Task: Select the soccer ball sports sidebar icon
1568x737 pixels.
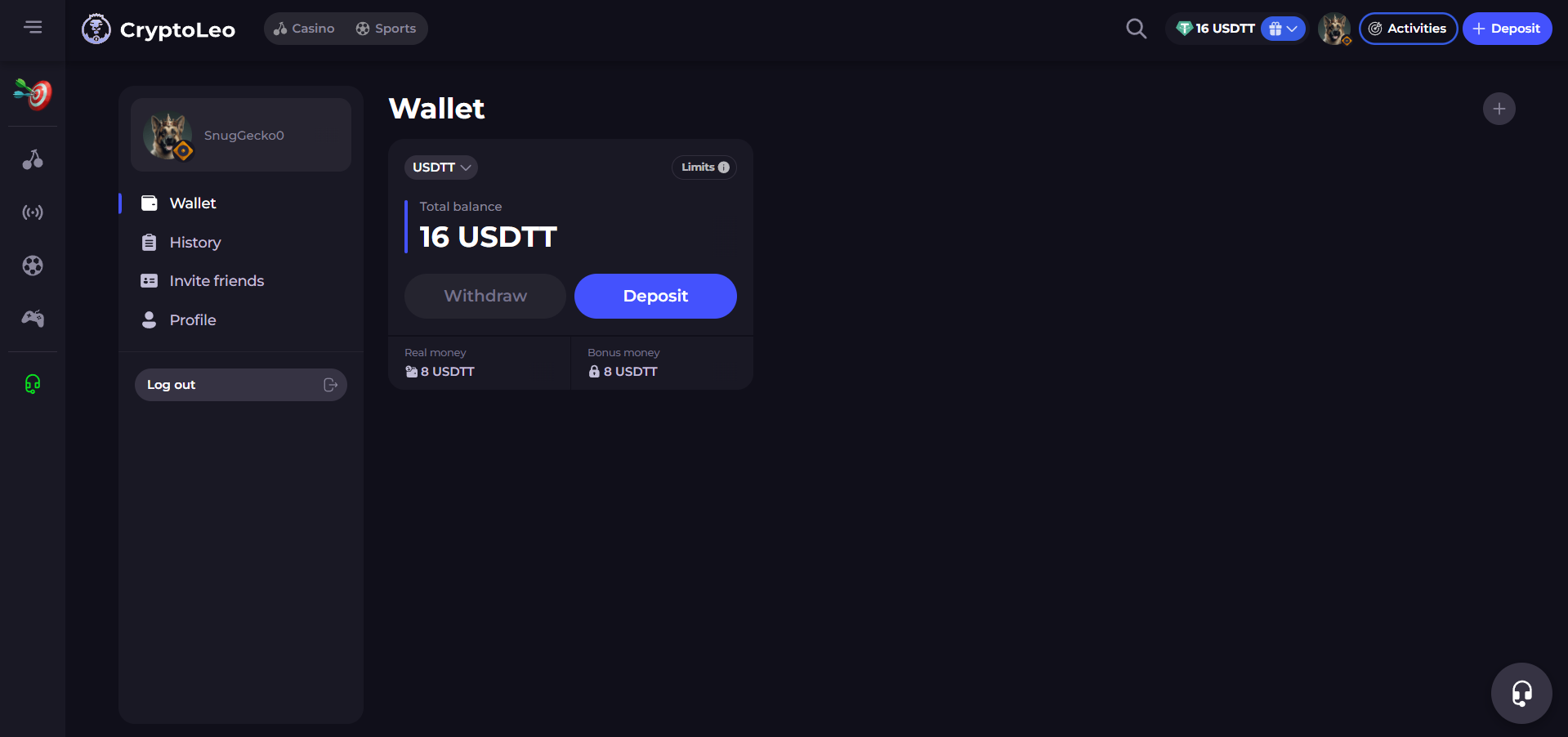Action: coord(33,266)
